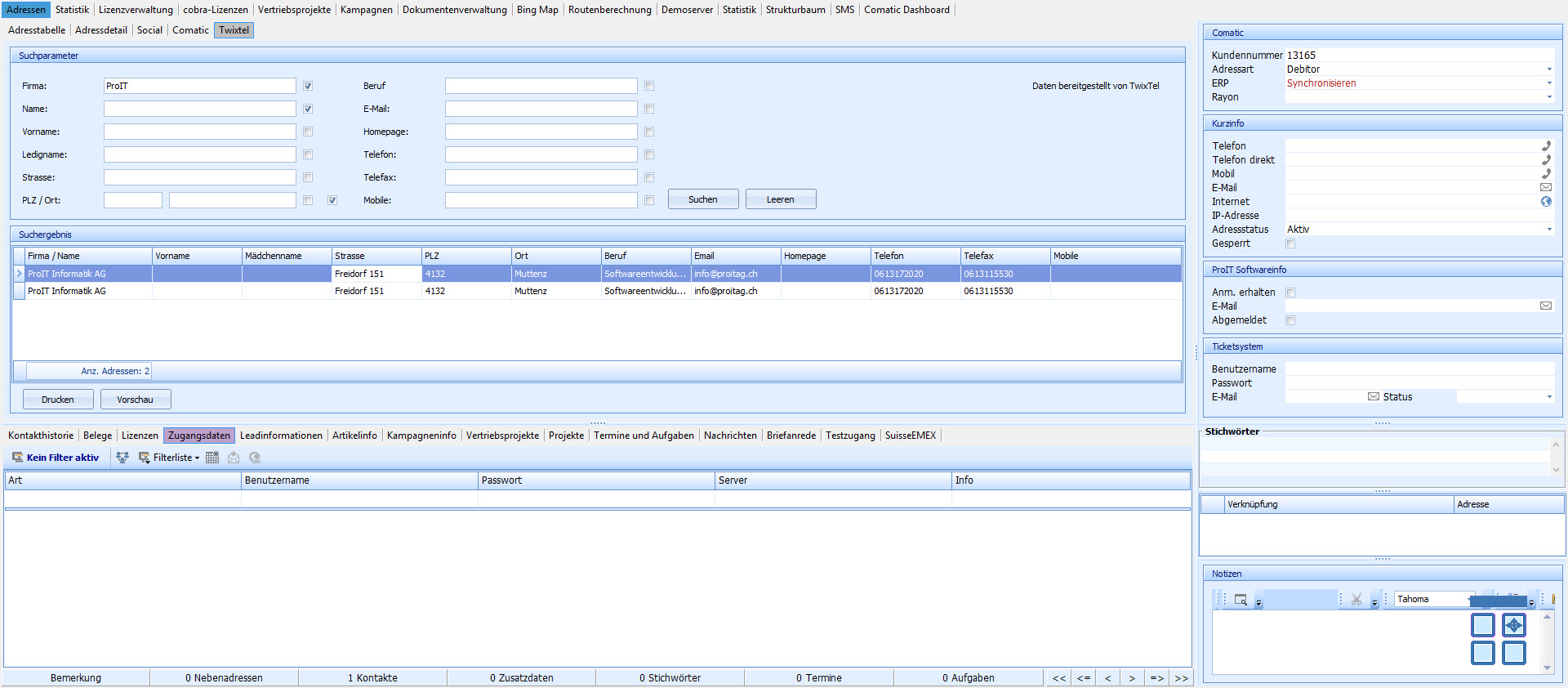This screenshot has height=688, width=1568.
Task: Click into the E-Mail search field
Action: pyautogui.click(x=541, y=109)
